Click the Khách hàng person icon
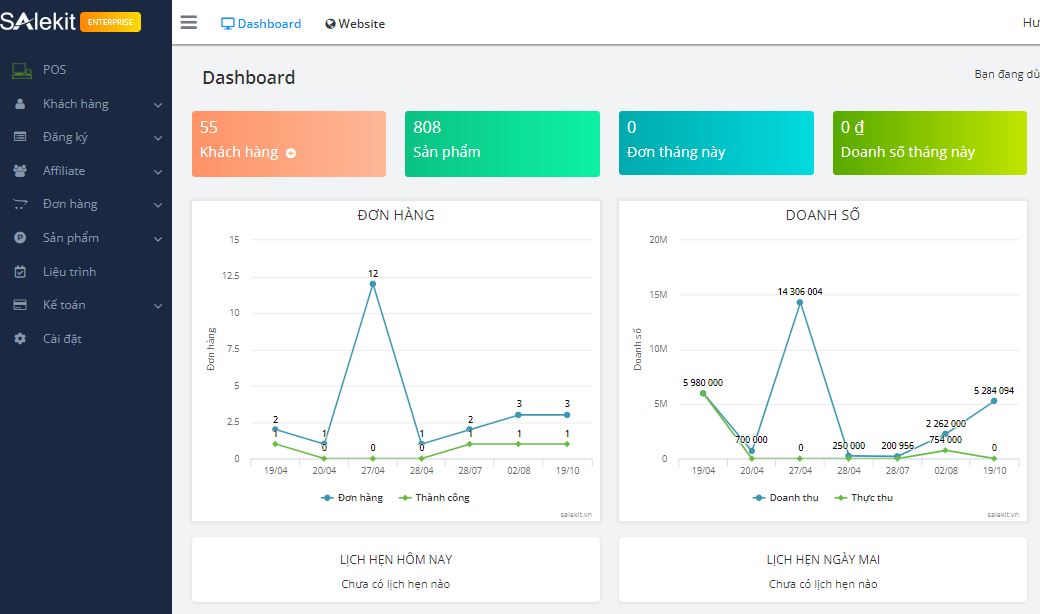The height and width of the screenshot is (614, 1040). click(x=20, y=104)
